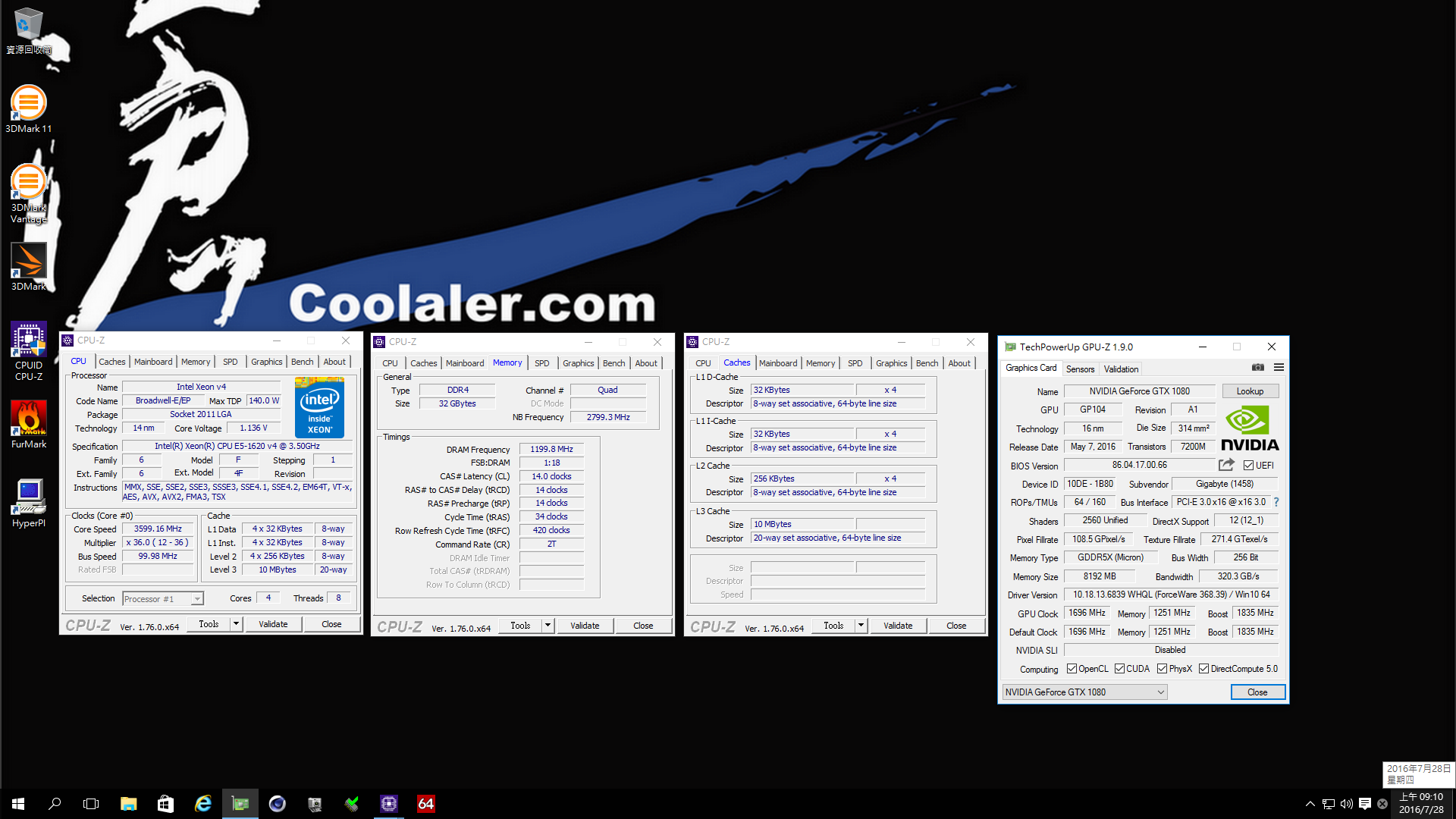Click the BIOS export share icon in GPU-Z

pyautogui.click(x=1226, y=465)
